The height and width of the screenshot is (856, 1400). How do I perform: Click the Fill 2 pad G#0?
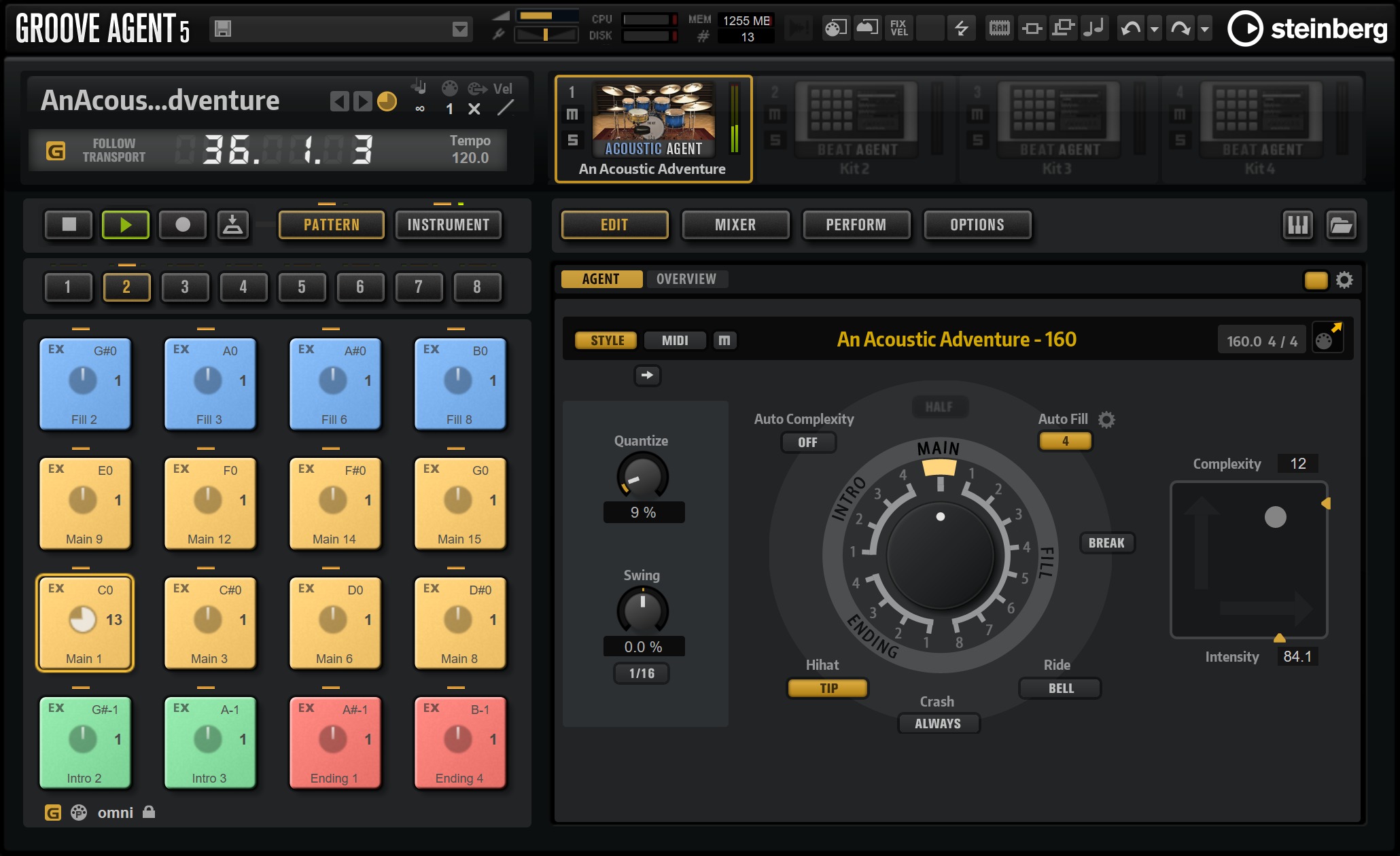85,384
